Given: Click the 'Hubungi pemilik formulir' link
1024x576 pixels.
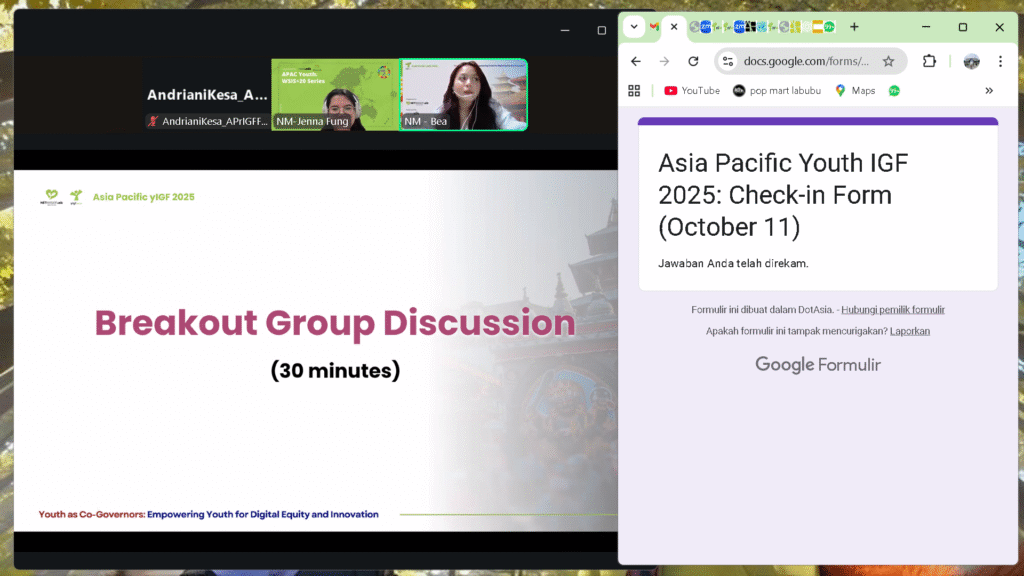Looking at the screenshot, I should tap(892, 310).
